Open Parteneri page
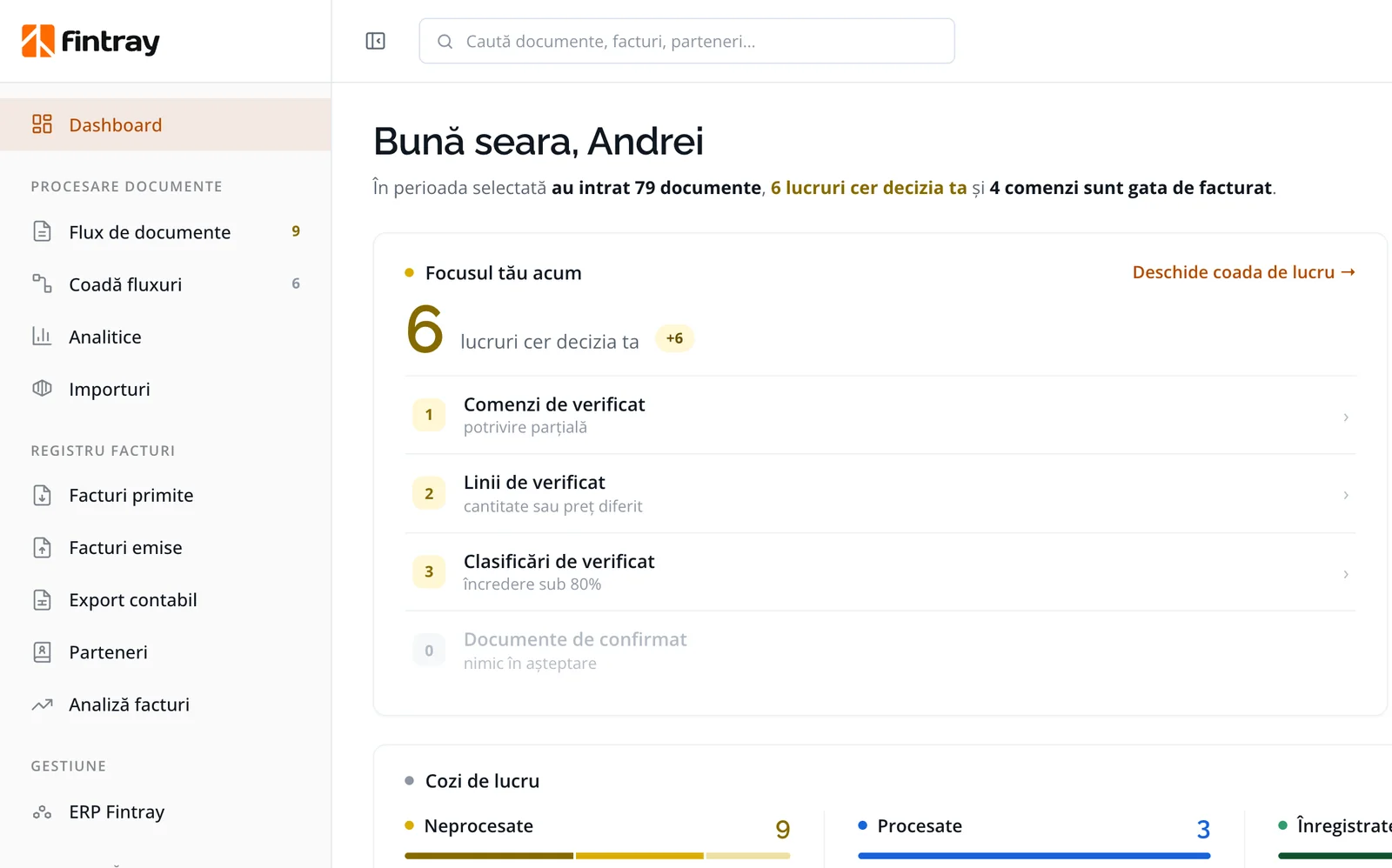The image size is (1392, 868). point(165,651)
